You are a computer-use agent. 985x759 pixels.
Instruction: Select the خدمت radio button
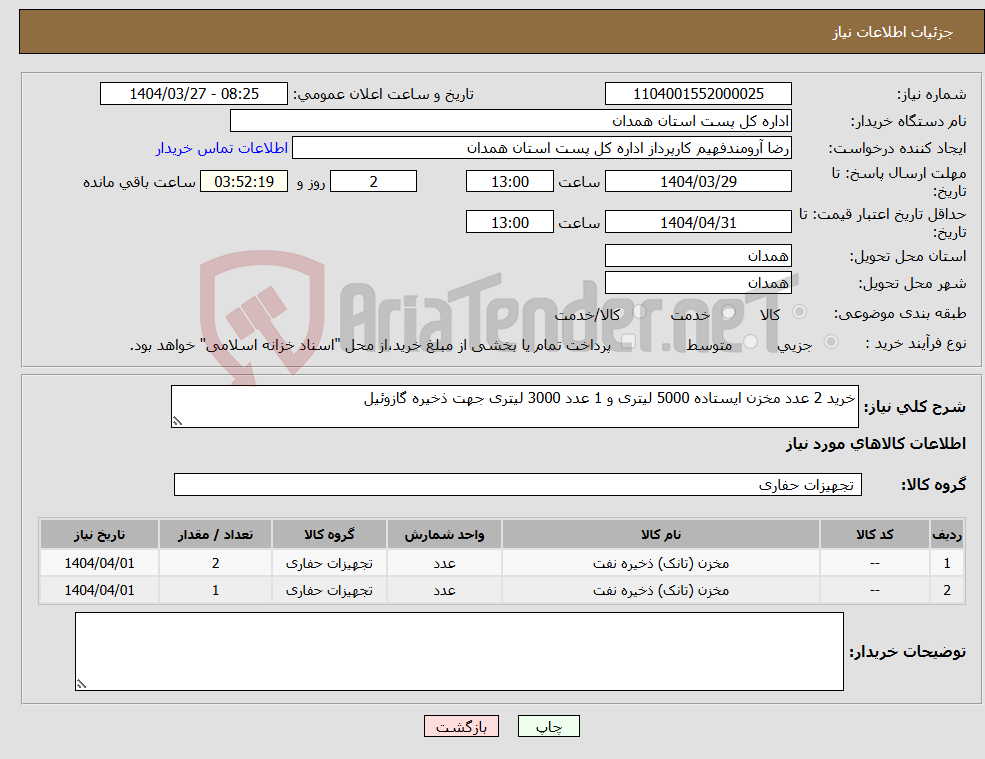(728, 312)
